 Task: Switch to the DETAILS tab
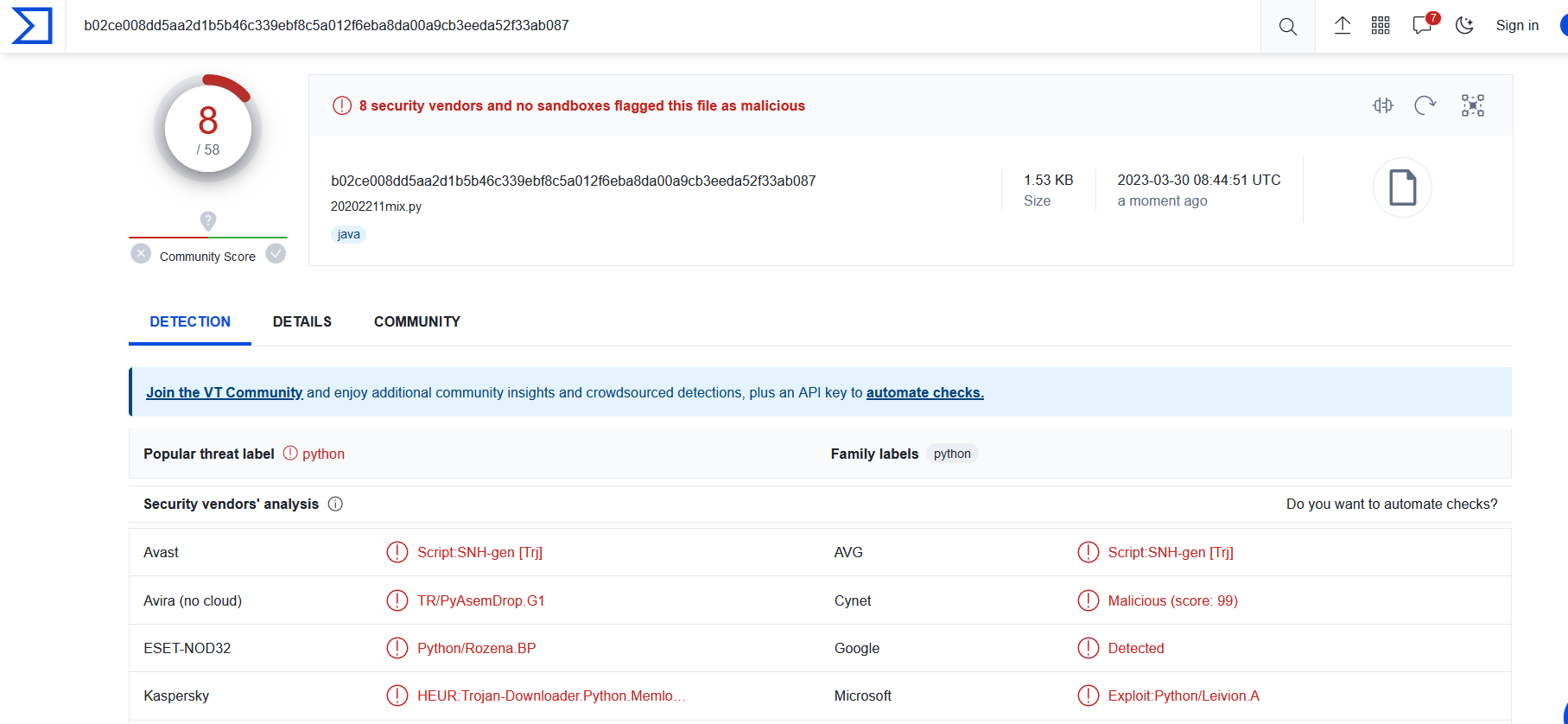point(302,321)
